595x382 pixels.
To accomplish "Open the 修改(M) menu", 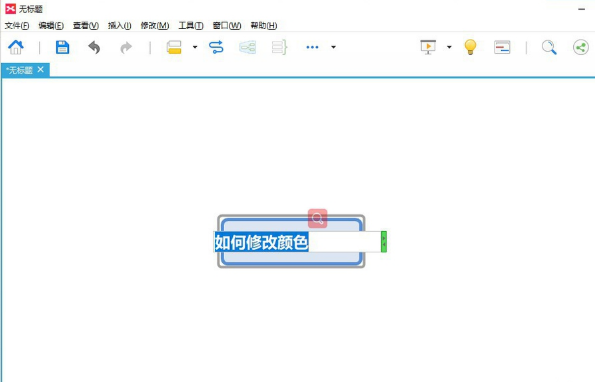I will (x=155, y=25).
